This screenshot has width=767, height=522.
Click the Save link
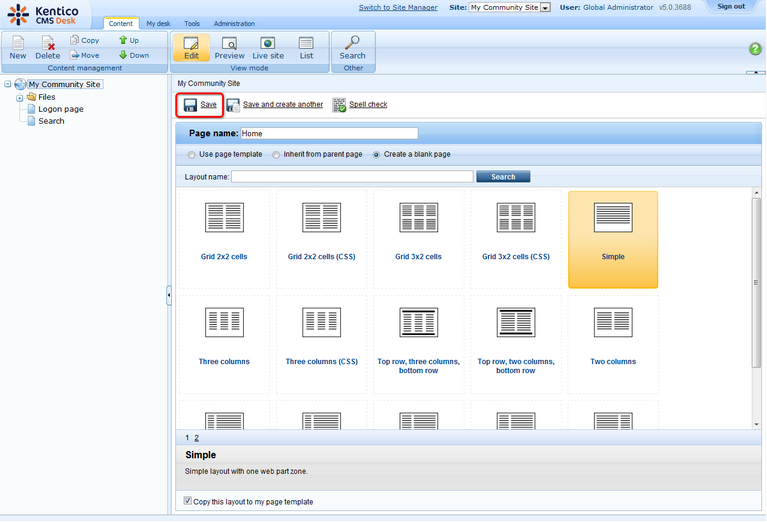pyautogui.click(x=208, y=105)
